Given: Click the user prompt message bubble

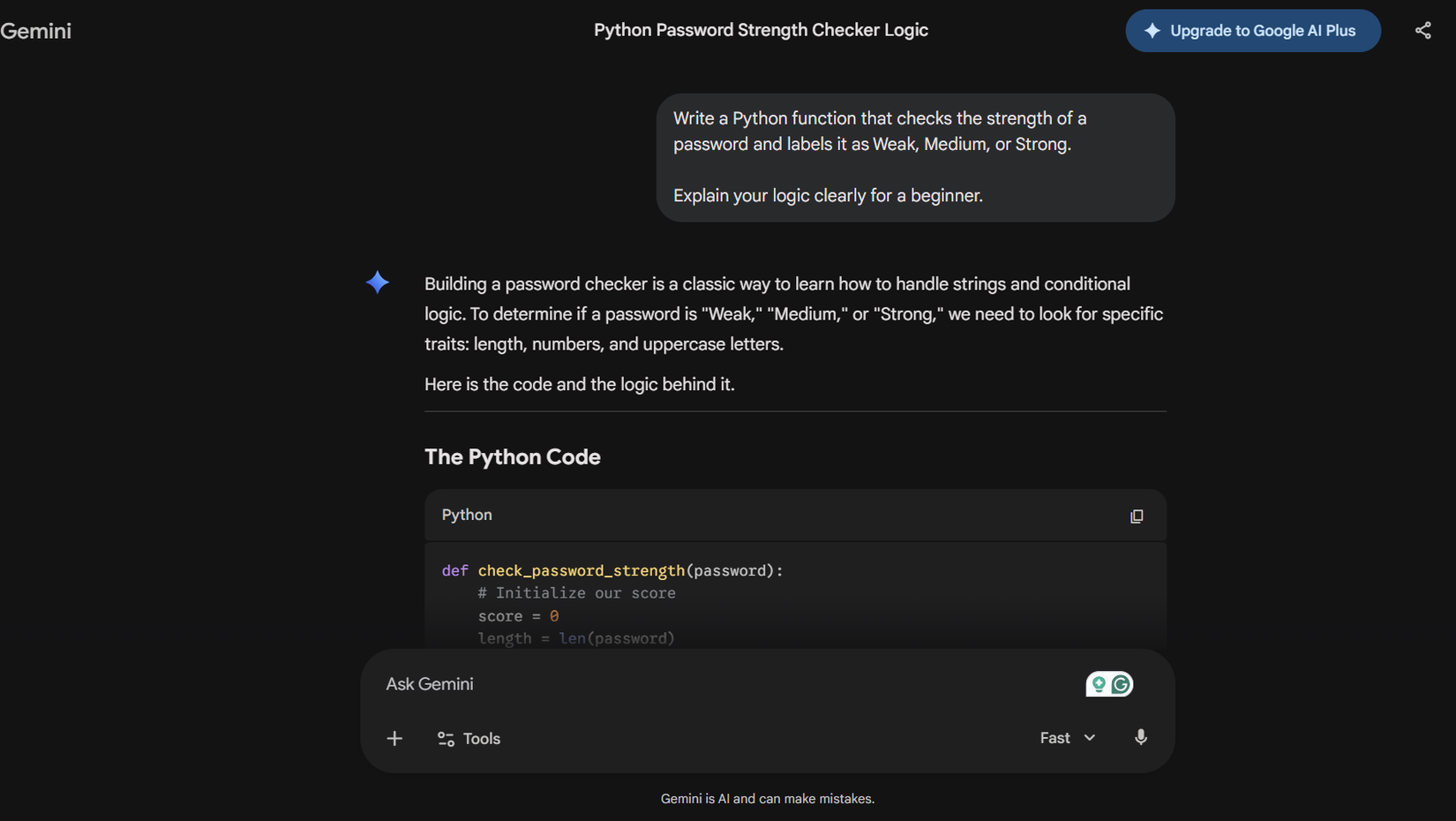Looking at the screenshot, I should click(x=915, y=156).
